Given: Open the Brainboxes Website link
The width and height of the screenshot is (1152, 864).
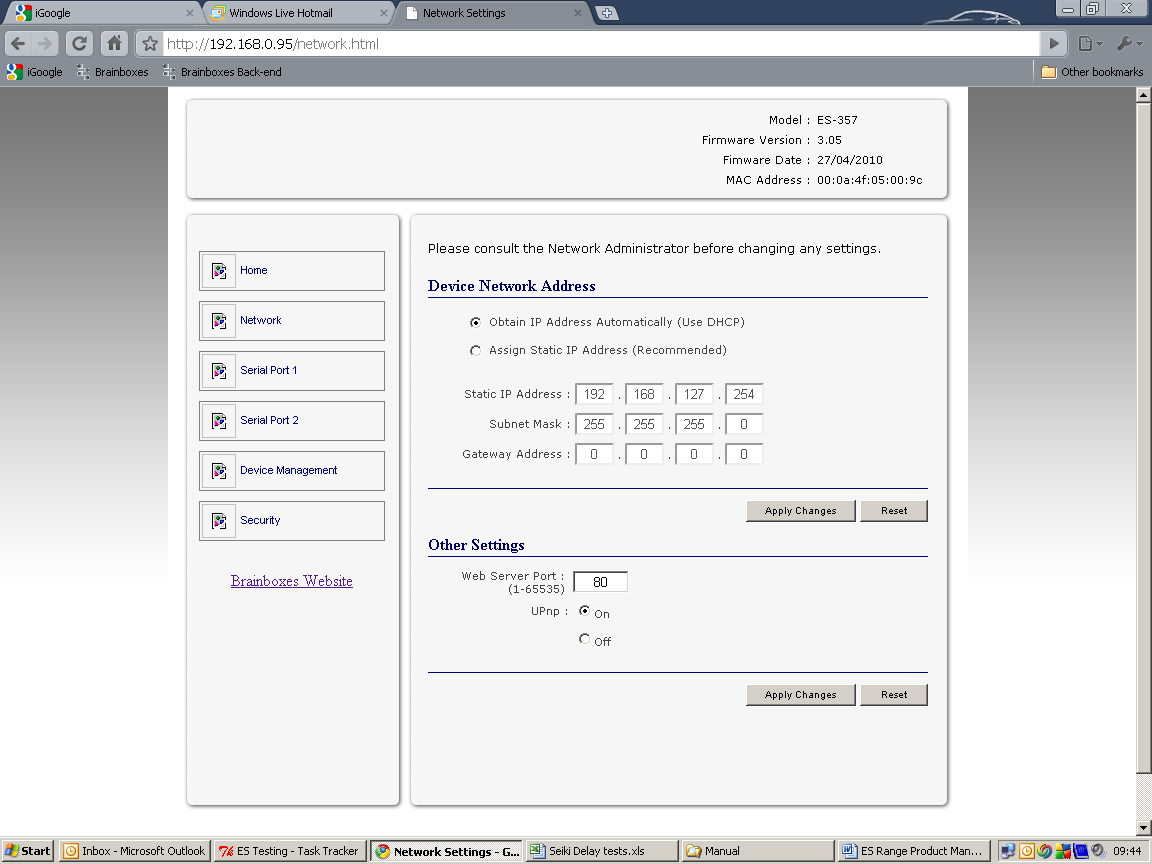Looking at the screenshot, I should [x=291, y=581].
